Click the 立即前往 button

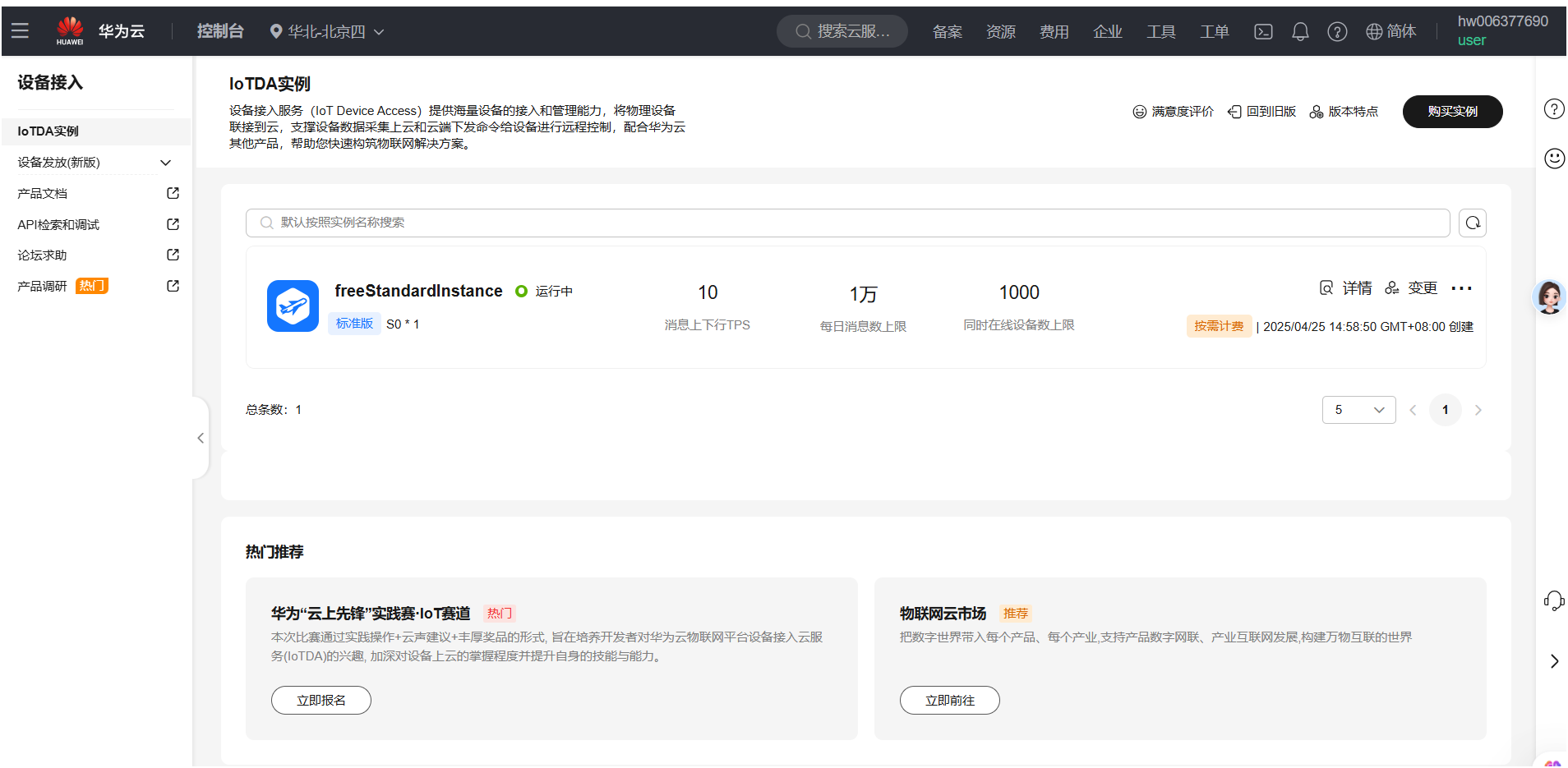950,701
